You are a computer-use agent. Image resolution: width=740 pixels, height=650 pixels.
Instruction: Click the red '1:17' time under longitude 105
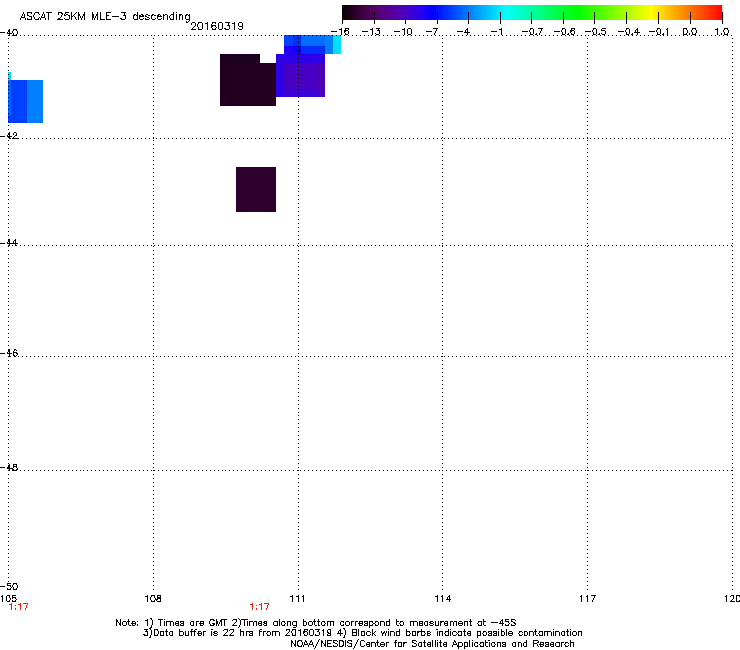coord(18,607)
